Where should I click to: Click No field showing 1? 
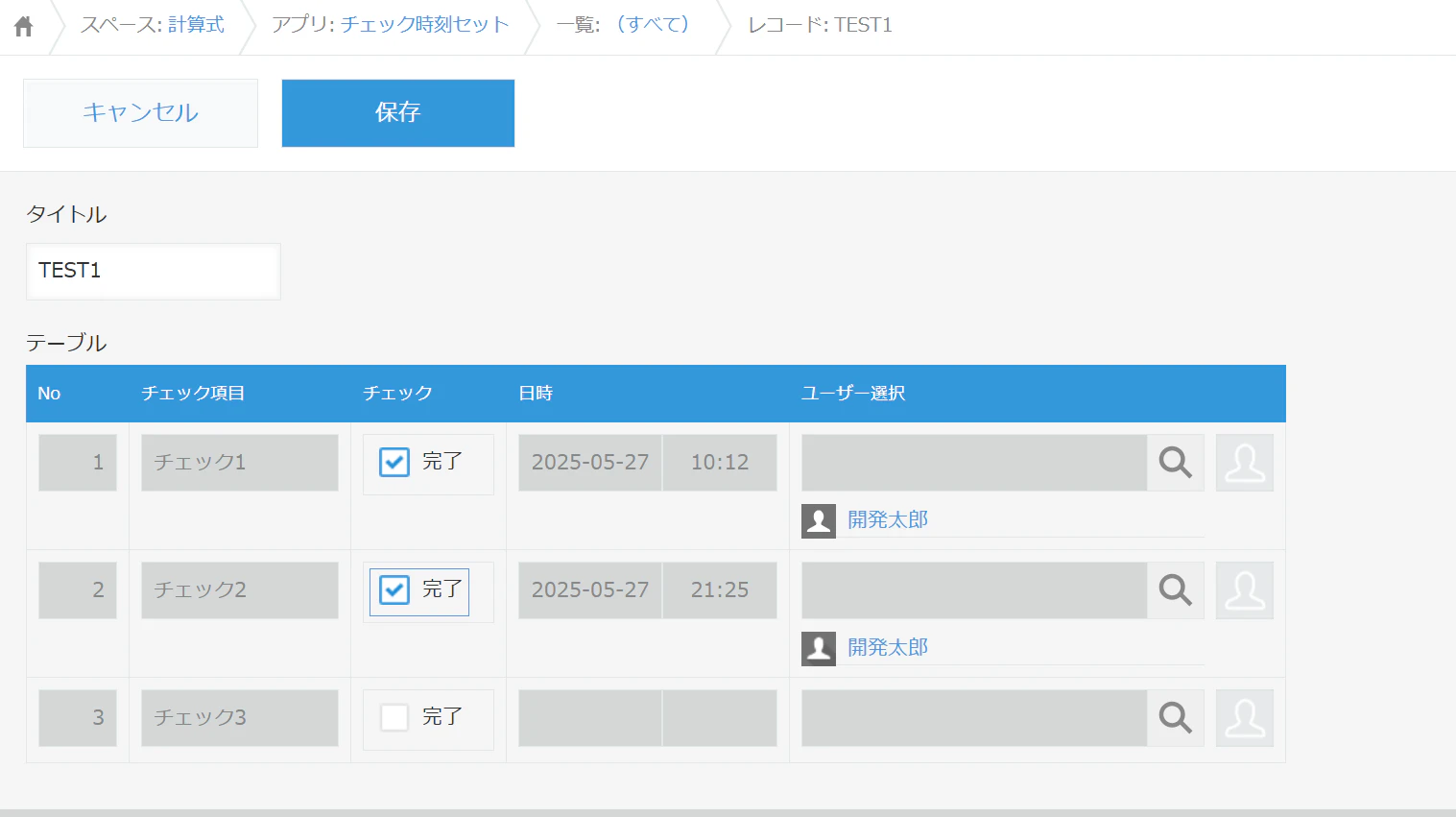(78, 463)
